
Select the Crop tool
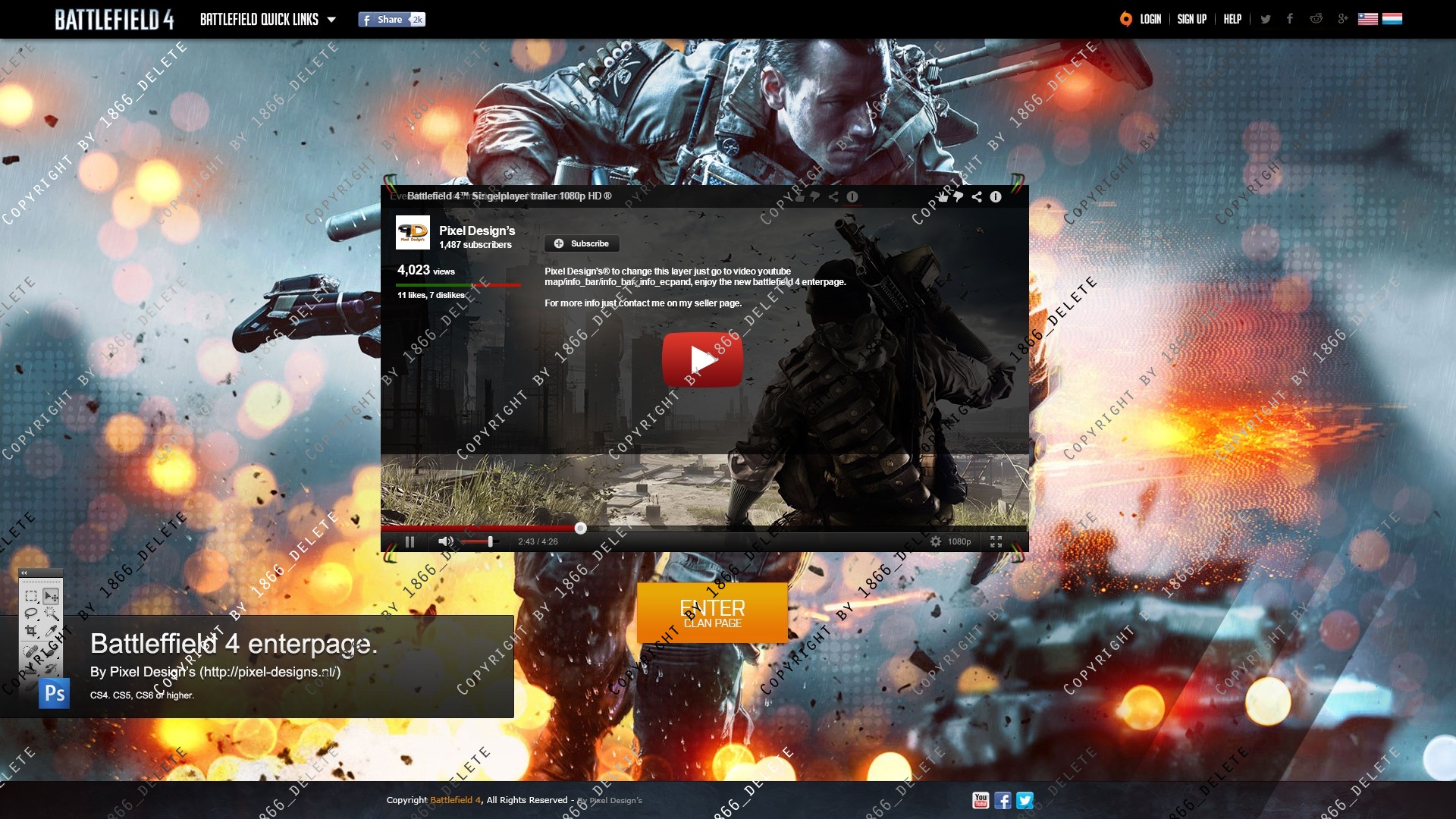click(31, 630)
